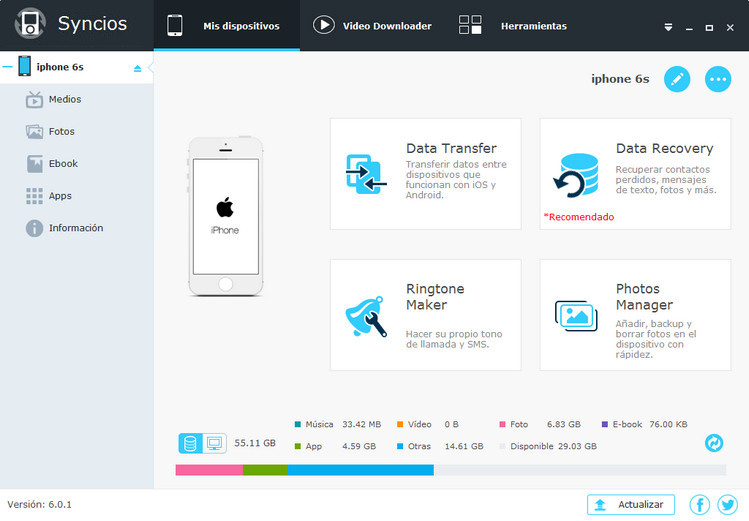
Task: Click the Otras blue color swatch
Action: 400,446
